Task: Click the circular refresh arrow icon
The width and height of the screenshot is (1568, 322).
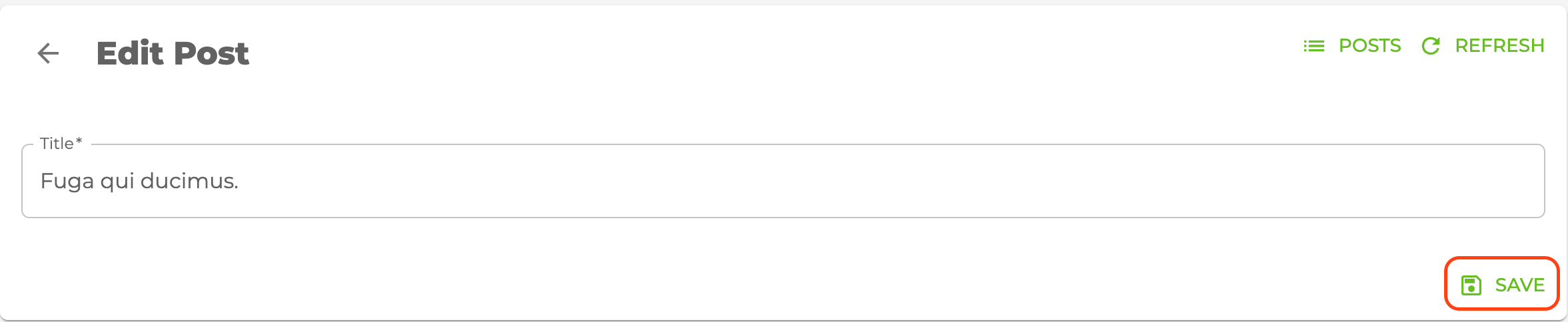Action: point(1430,46)
